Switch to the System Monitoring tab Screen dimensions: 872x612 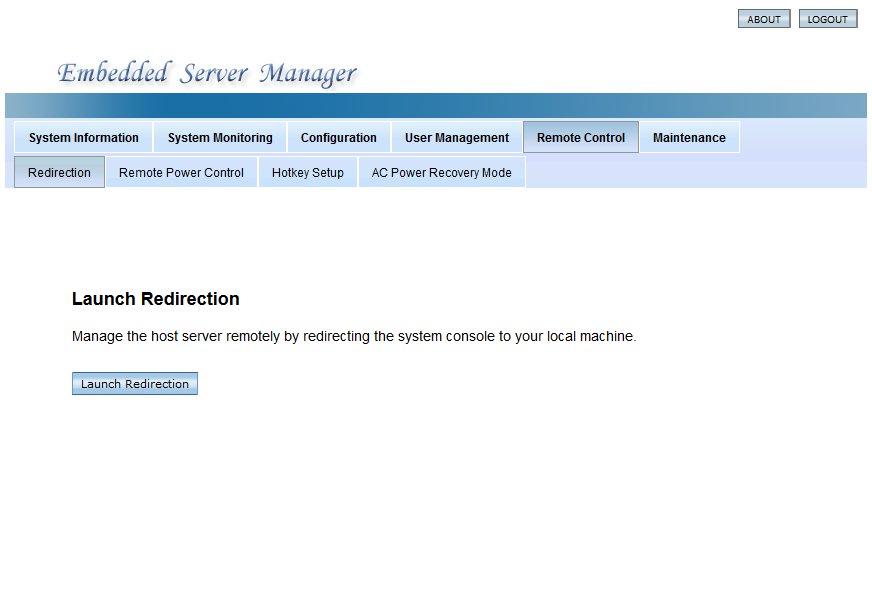pyautogui.click(x=220, y=138)
